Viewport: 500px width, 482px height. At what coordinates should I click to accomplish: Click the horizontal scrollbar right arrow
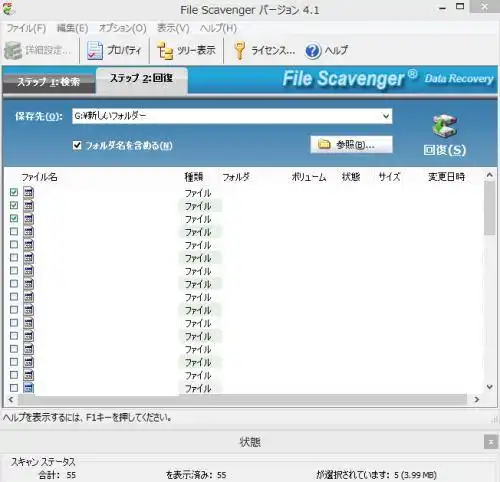click(x=477, y=399)
